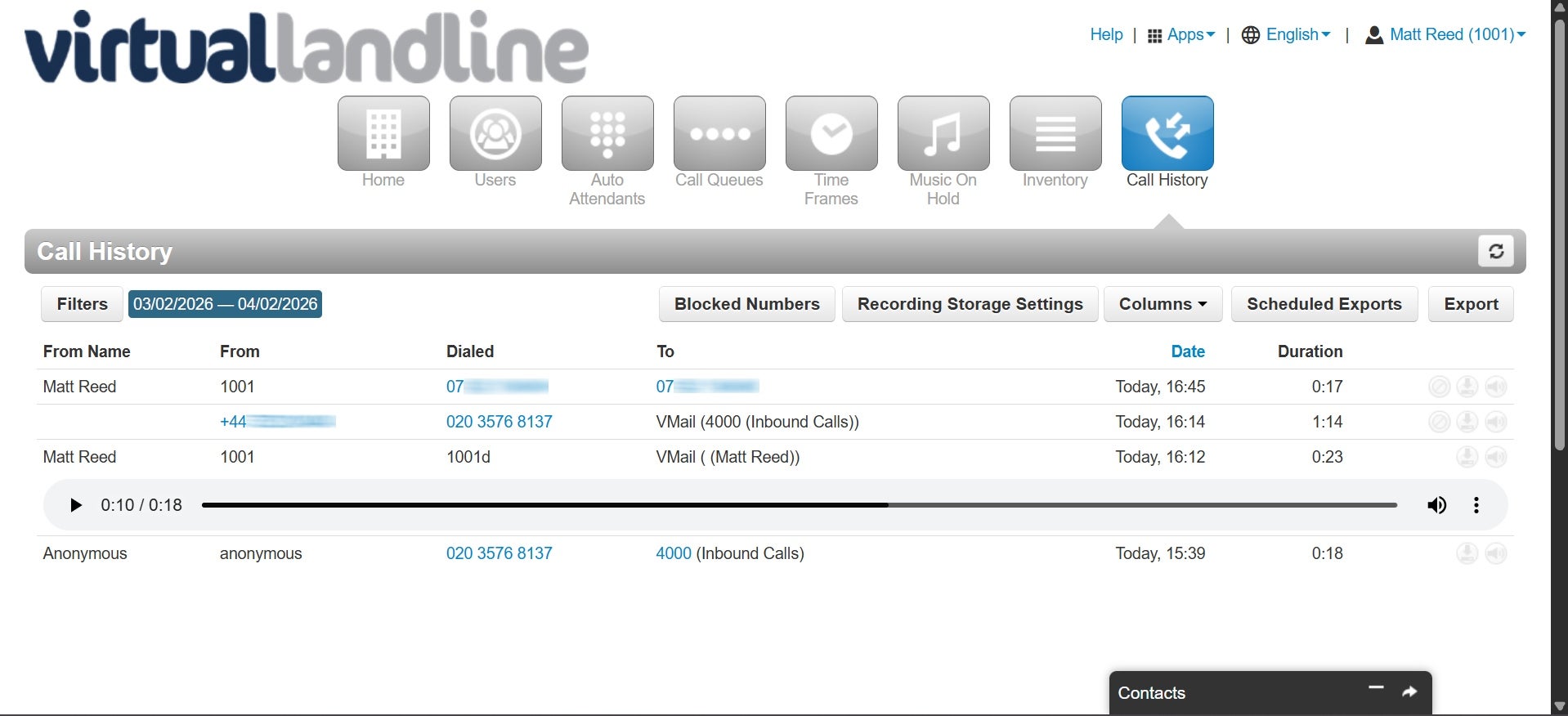Screen dimensions: 1568x716
Task: Click VMail (4000 (Inbound Calls)) cell
Action: [x=757, y=422]
